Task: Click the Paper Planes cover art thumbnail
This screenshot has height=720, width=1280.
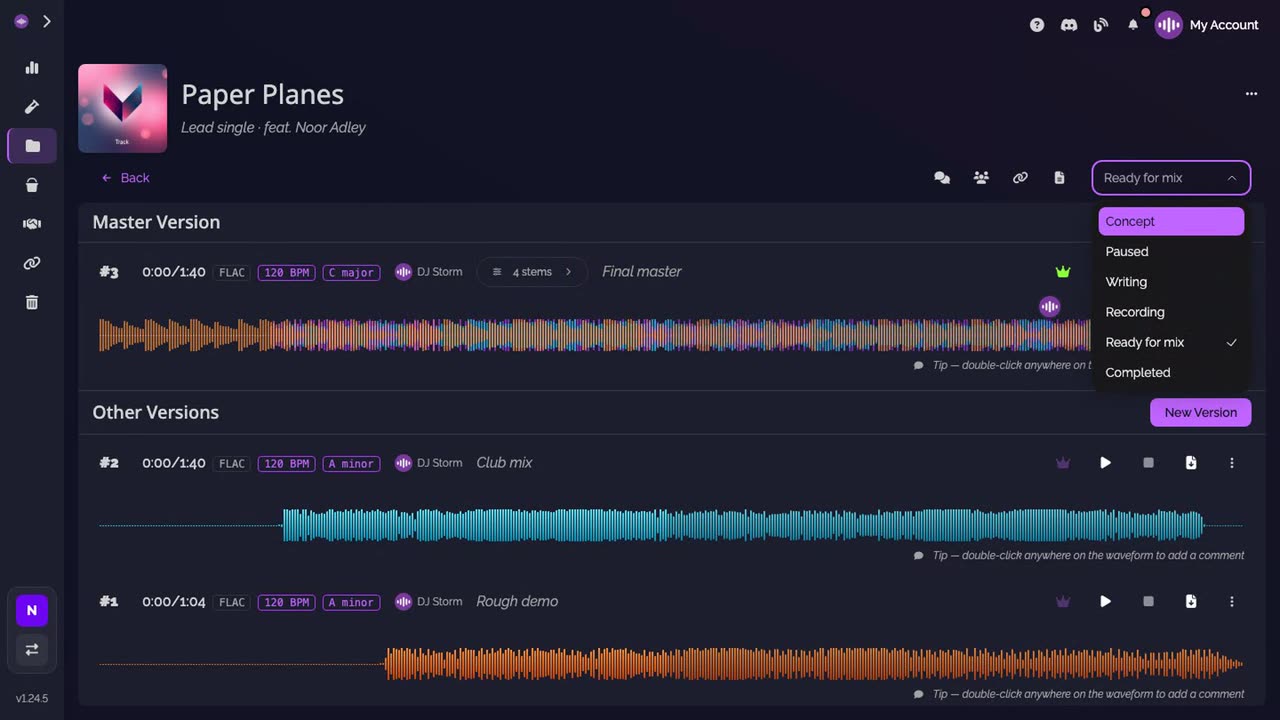Action: click(x=122, y=108)
